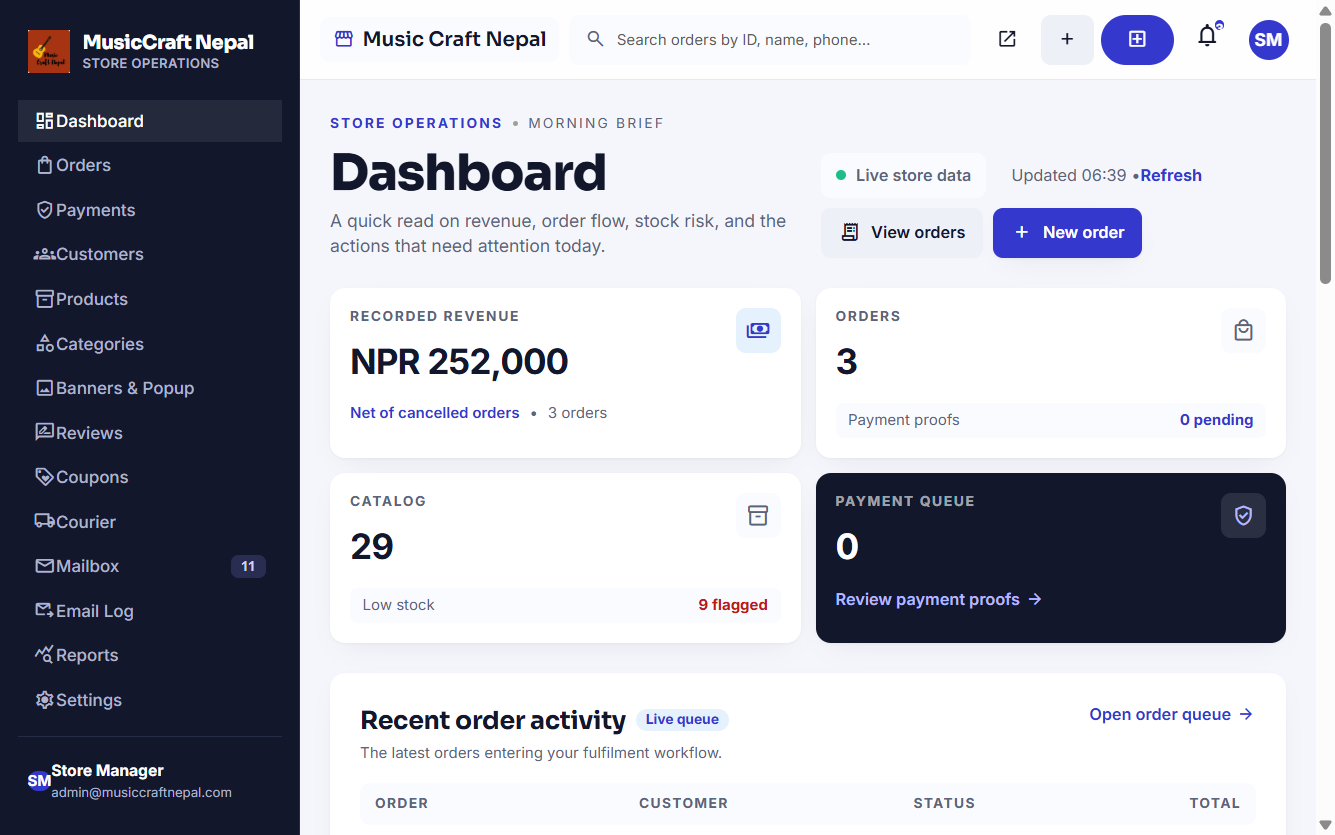Create a New order
This screenshot has height=835, width=1335.
point(1067,233)
